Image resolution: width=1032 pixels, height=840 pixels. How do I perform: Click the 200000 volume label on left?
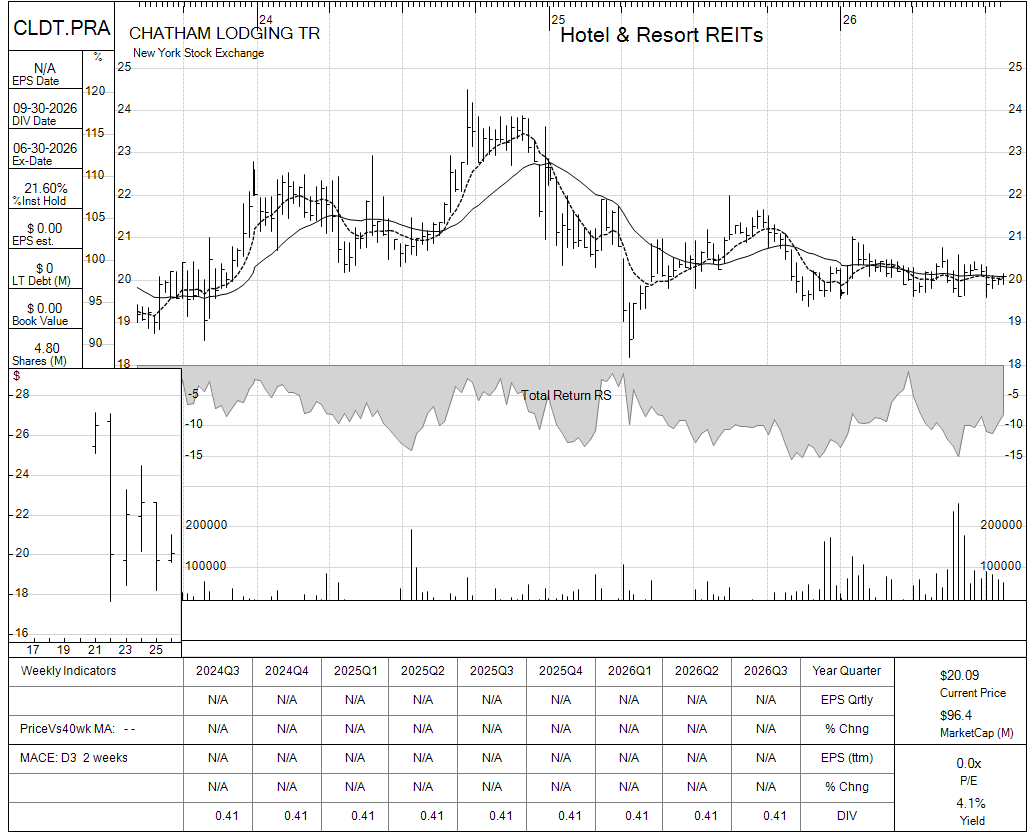click(x=206, y=525)
